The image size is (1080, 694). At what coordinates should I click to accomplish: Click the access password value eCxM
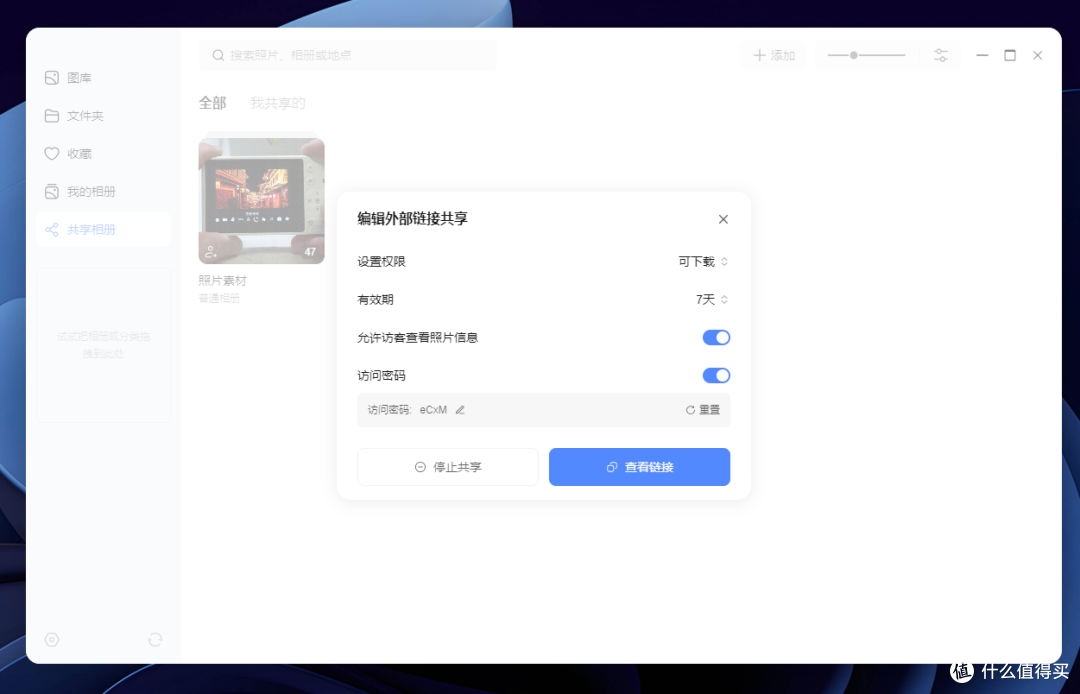point(433,410)
